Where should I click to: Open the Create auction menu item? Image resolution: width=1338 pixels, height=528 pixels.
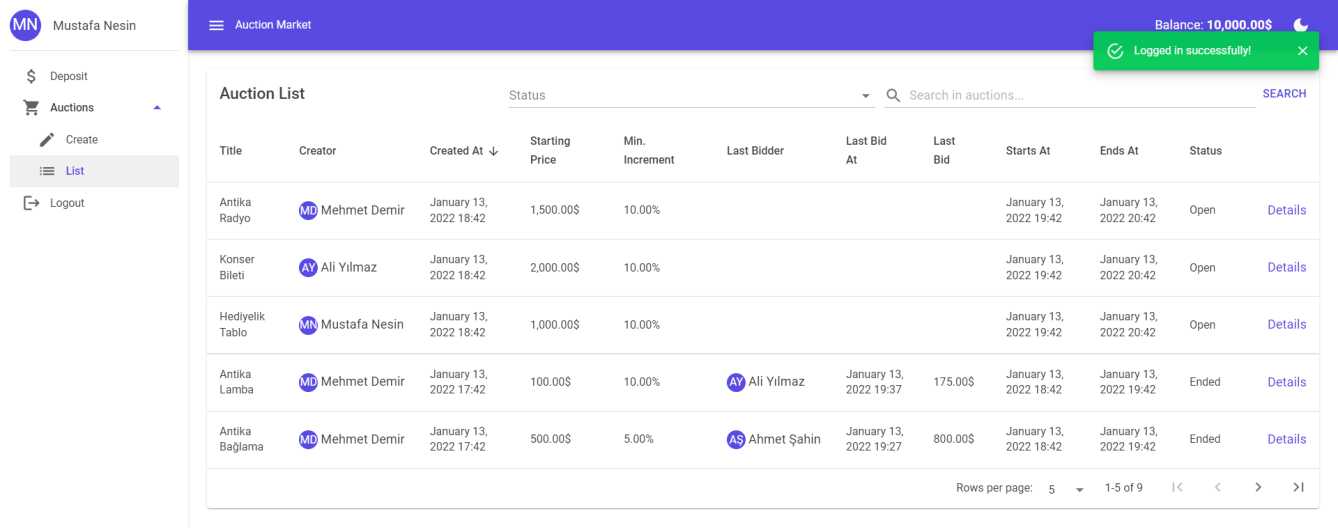coord(94,140)
